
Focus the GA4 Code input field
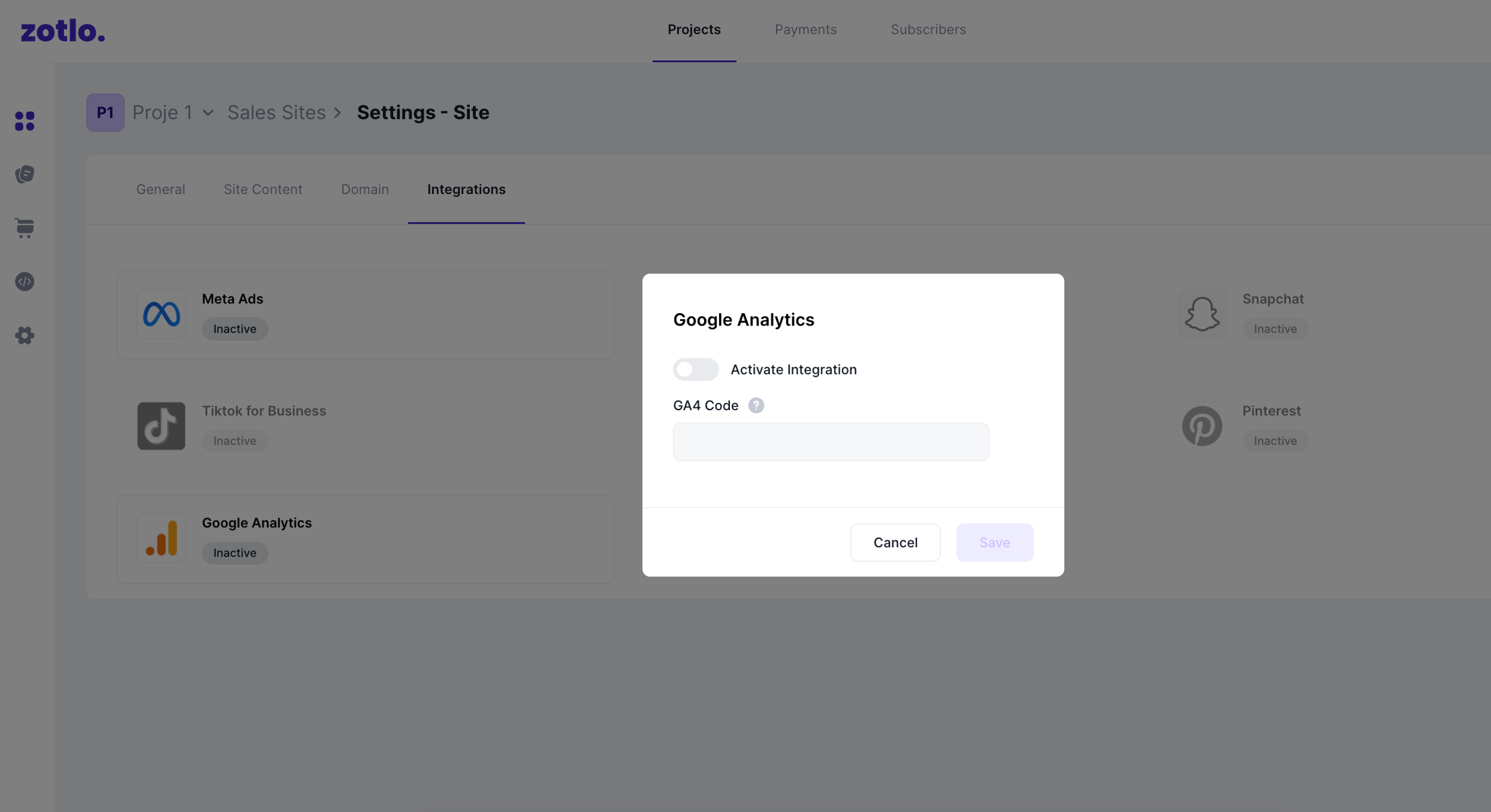pos(830,442)
